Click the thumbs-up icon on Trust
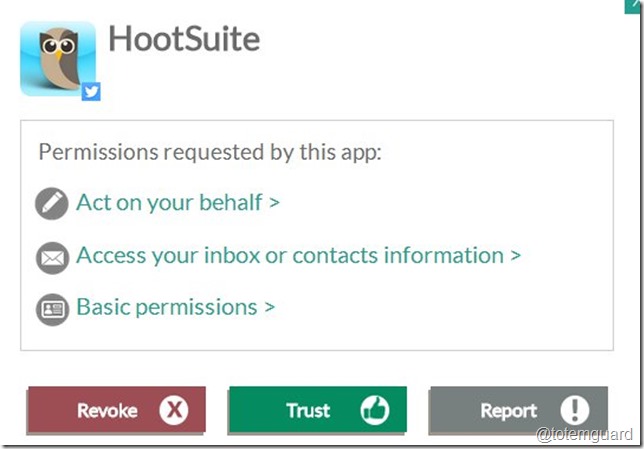The width and height of the screenshot is (644, 449). (375, 410)
